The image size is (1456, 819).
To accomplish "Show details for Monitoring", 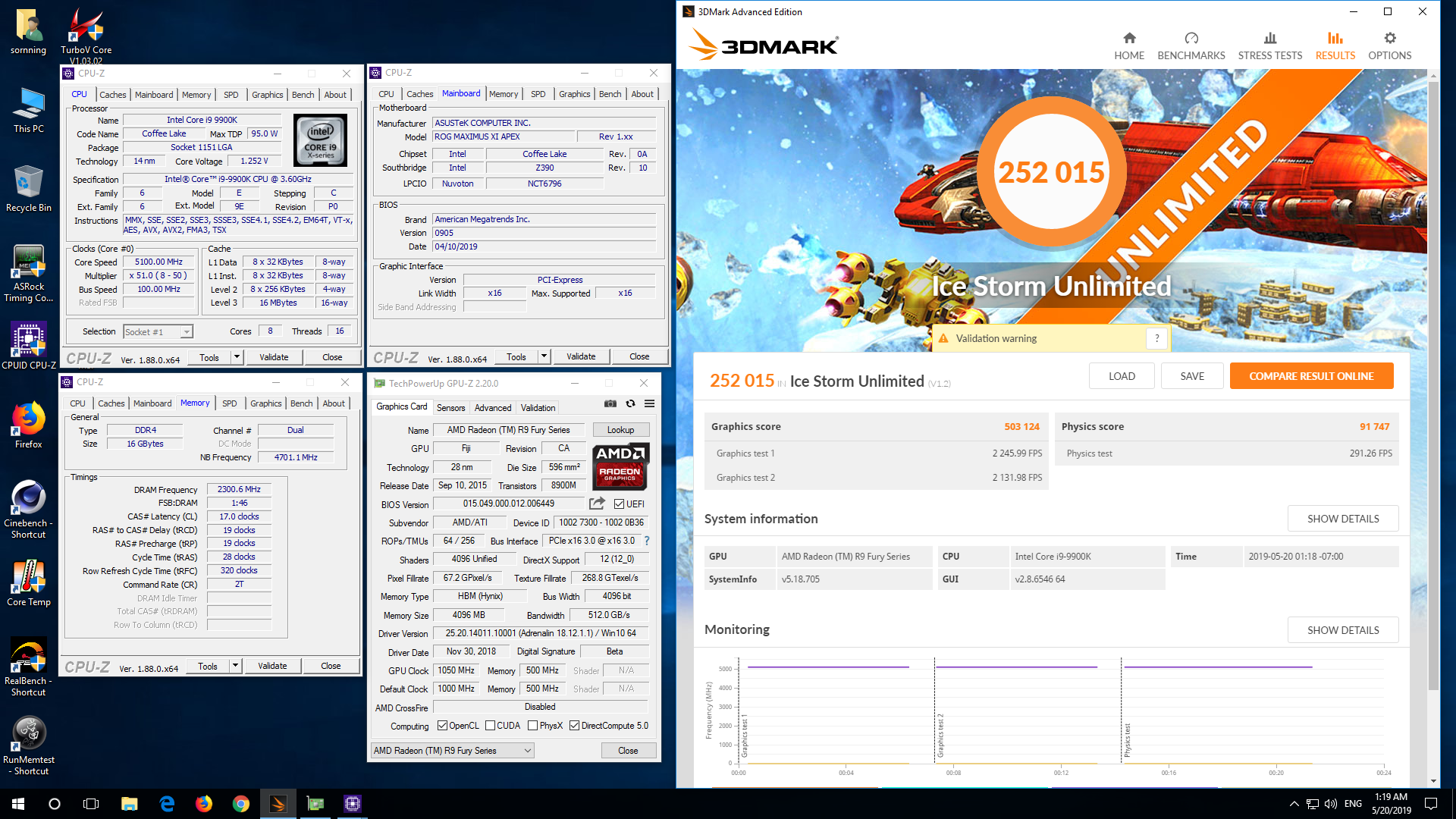I will pyautogui.click(x=1342, y=630).
